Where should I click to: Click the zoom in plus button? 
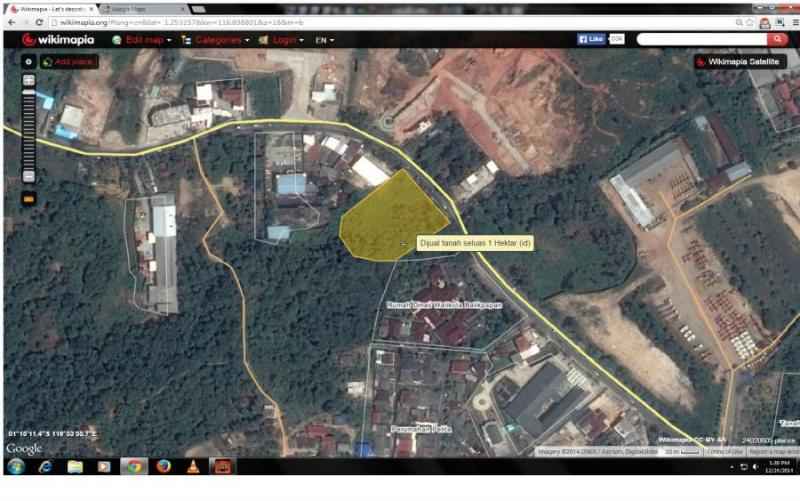point(28,80)
